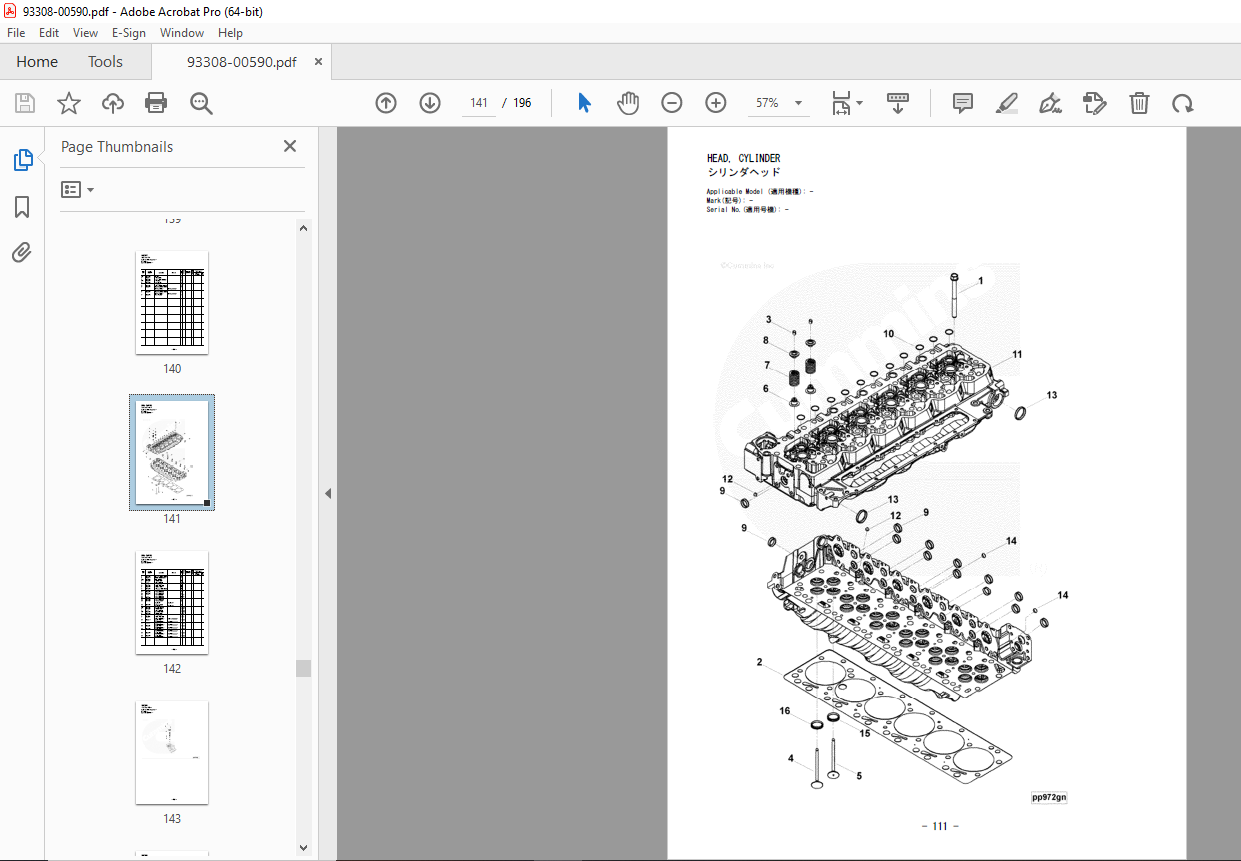Expand the fit page options arrow
Image resolution: width=1241 pixels, height=861 pixels.
(x=860, y=103)
